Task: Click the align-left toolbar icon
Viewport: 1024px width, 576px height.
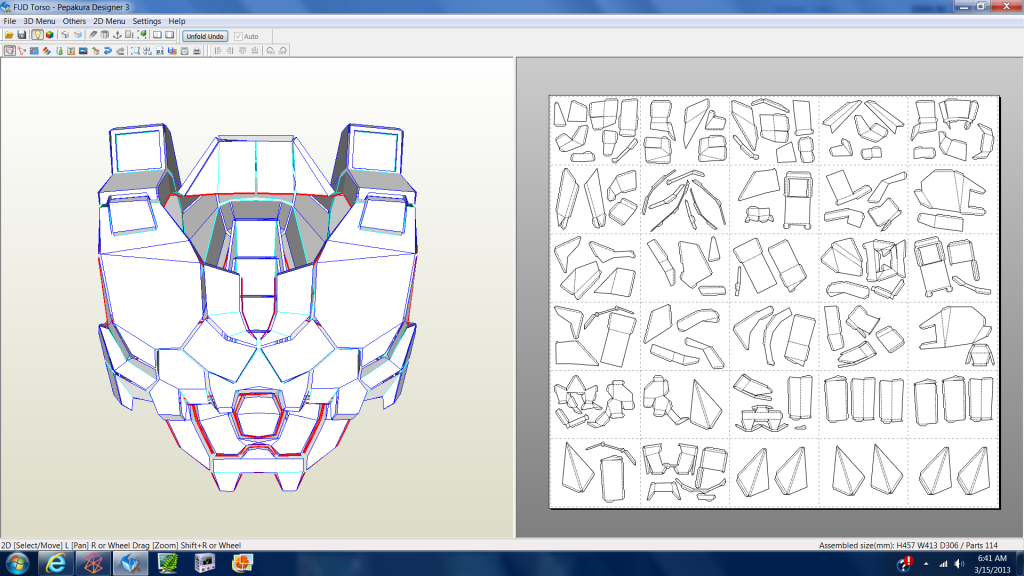Action: pos(217,51)
